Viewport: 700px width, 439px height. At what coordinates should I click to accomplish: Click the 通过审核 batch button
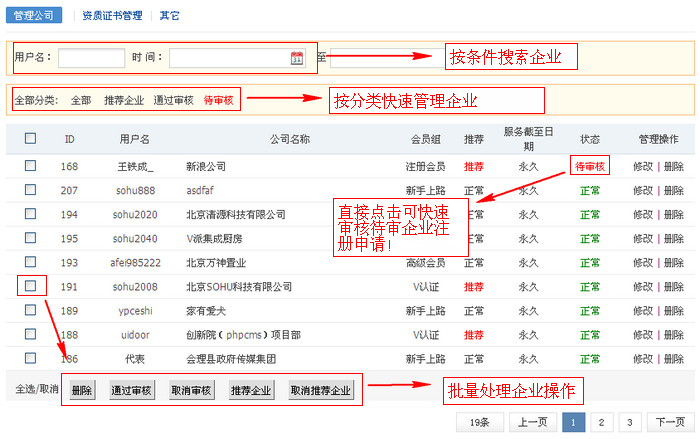pos(131,390)
